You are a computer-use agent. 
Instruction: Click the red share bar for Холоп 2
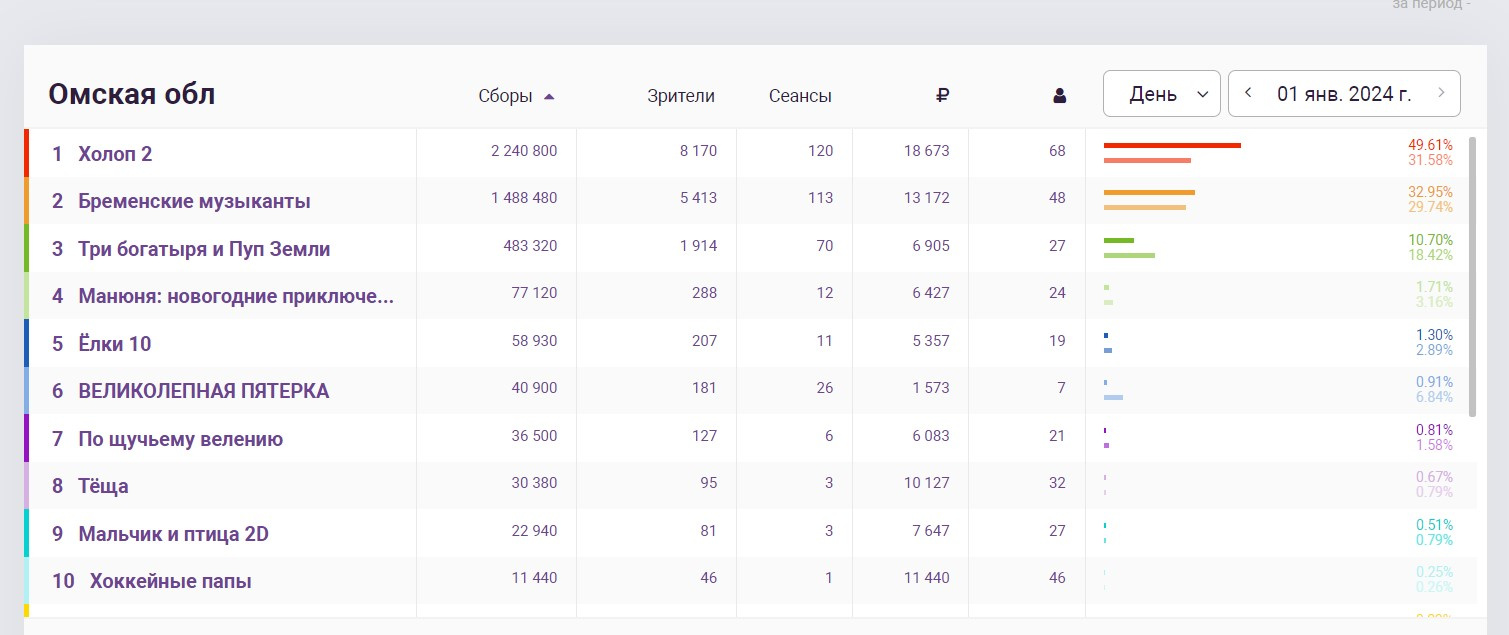[1171, 146]
